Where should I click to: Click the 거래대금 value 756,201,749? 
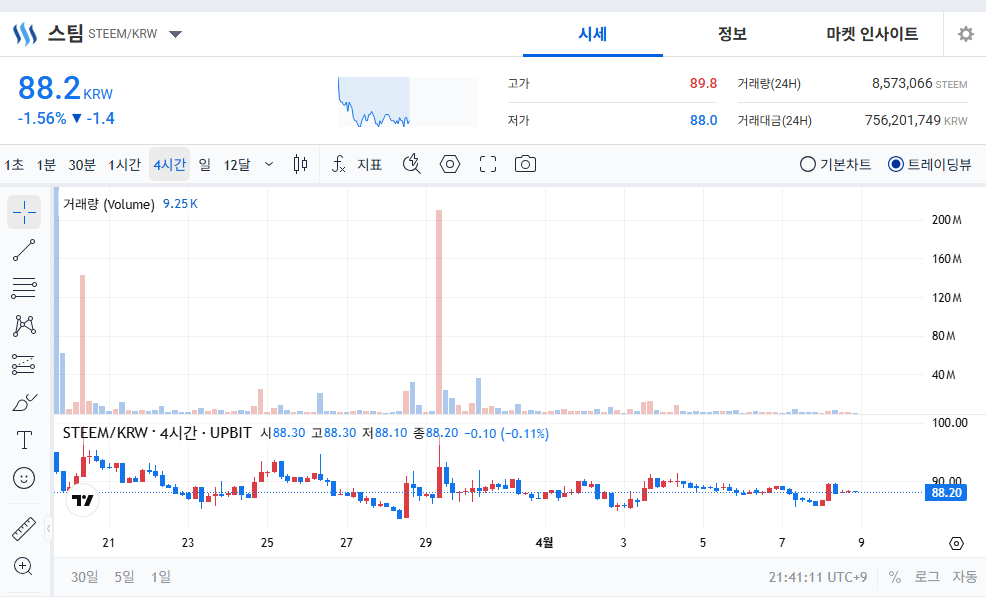tap(902, 120)
